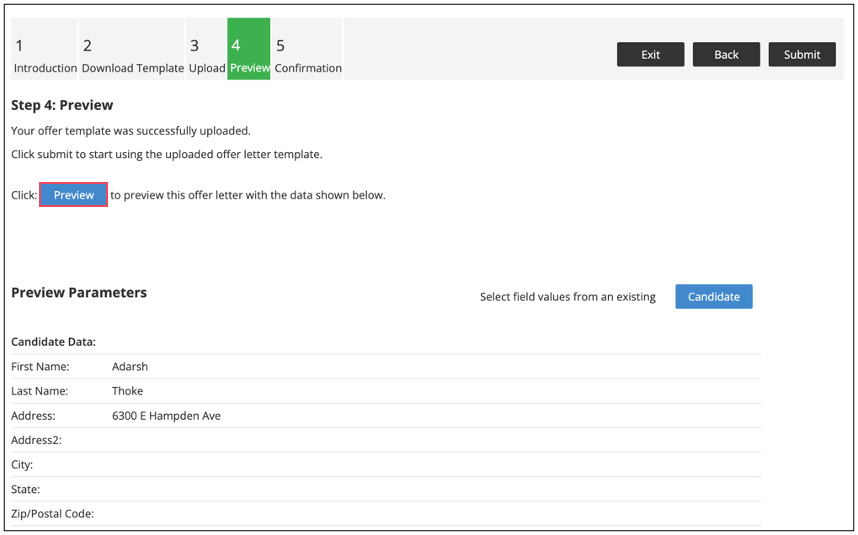The width and height of the screenshot is (858, 535).
Task: Click the First Name label
Action: tap(40, 367)
